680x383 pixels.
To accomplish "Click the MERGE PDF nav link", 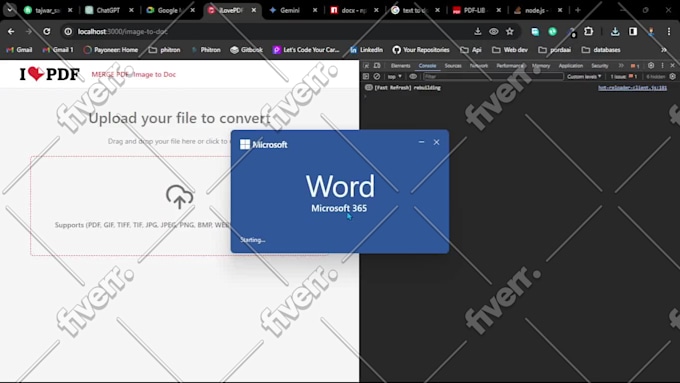I will [x=110, y=74].
